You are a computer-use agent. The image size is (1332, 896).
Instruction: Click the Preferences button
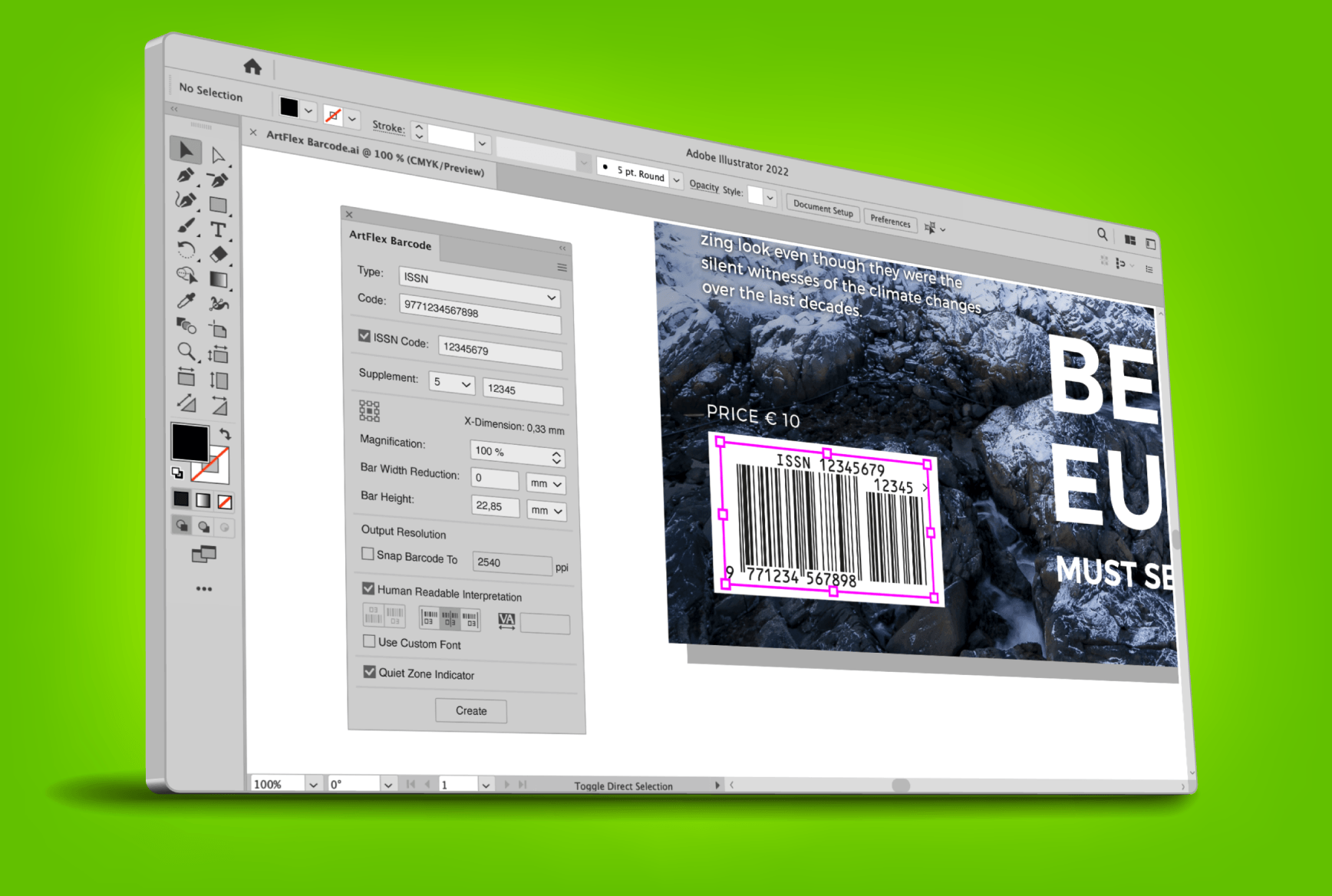pyautogui.click(x=890, y=221)
